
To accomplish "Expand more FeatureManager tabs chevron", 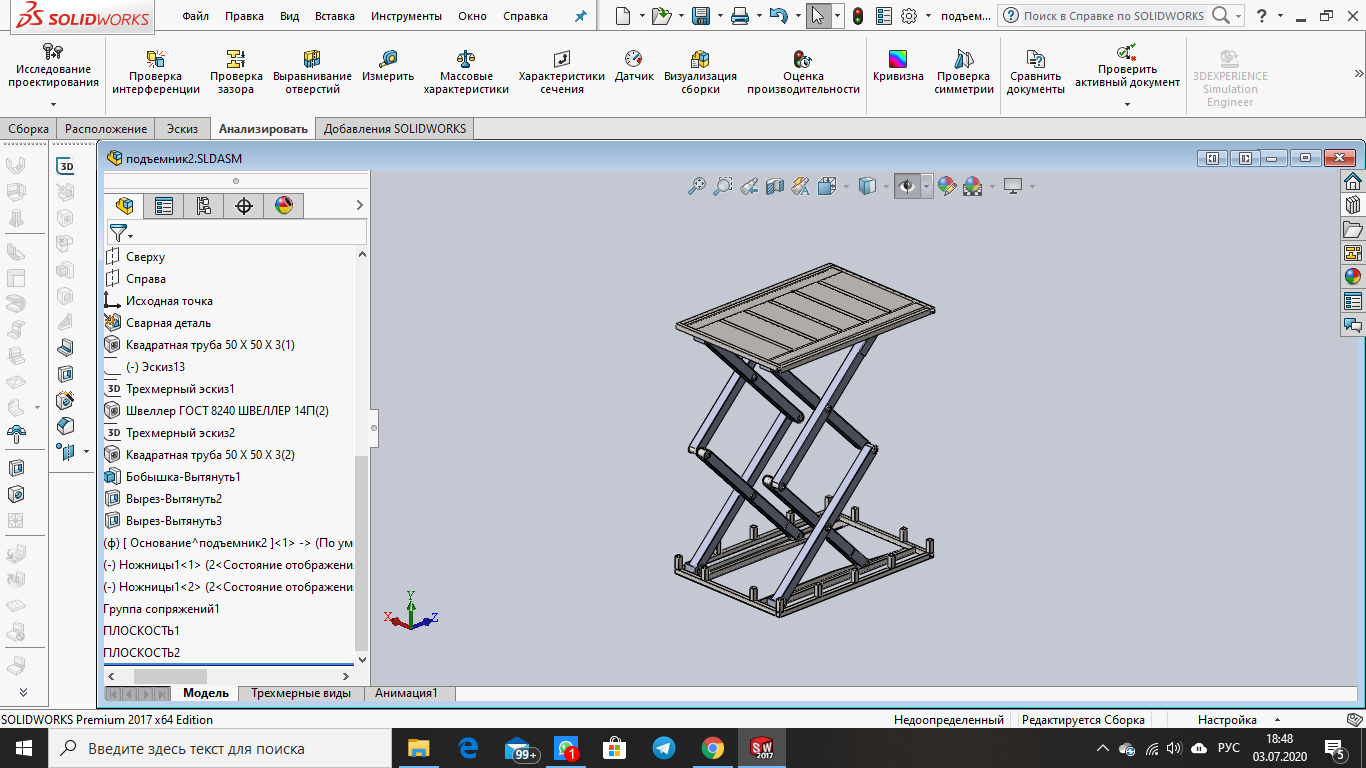I will click(x=359, y=205).
